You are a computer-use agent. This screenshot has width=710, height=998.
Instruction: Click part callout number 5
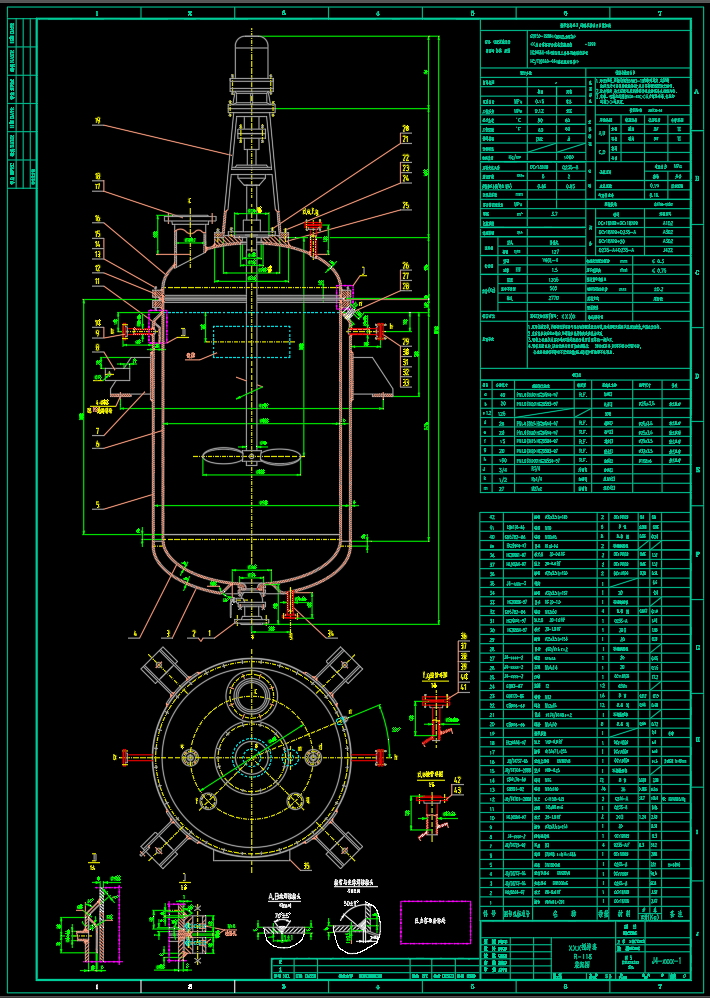97,505
